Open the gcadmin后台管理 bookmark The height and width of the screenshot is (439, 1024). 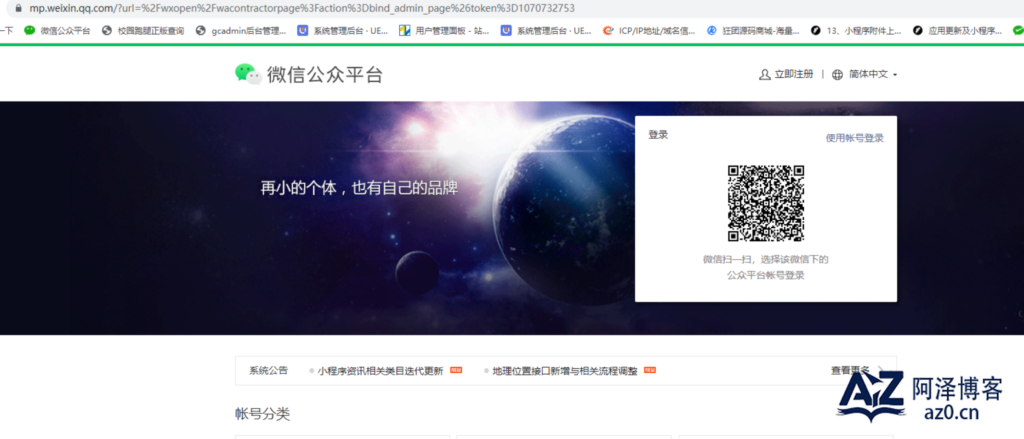[240, 30]
